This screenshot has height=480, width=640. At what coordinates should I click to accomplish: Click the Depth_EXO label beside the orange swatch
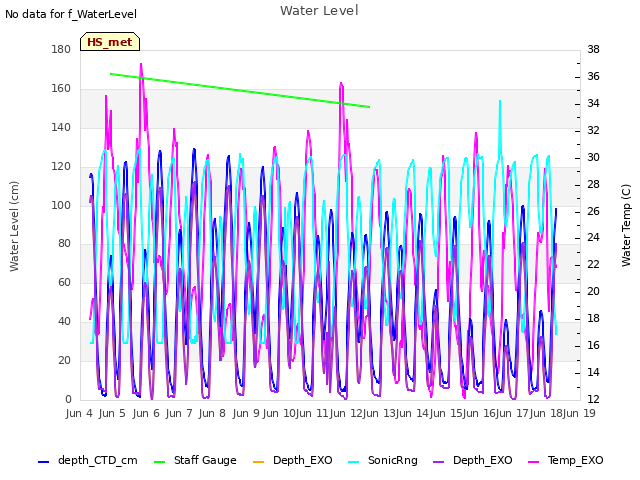tap(303, 460)
